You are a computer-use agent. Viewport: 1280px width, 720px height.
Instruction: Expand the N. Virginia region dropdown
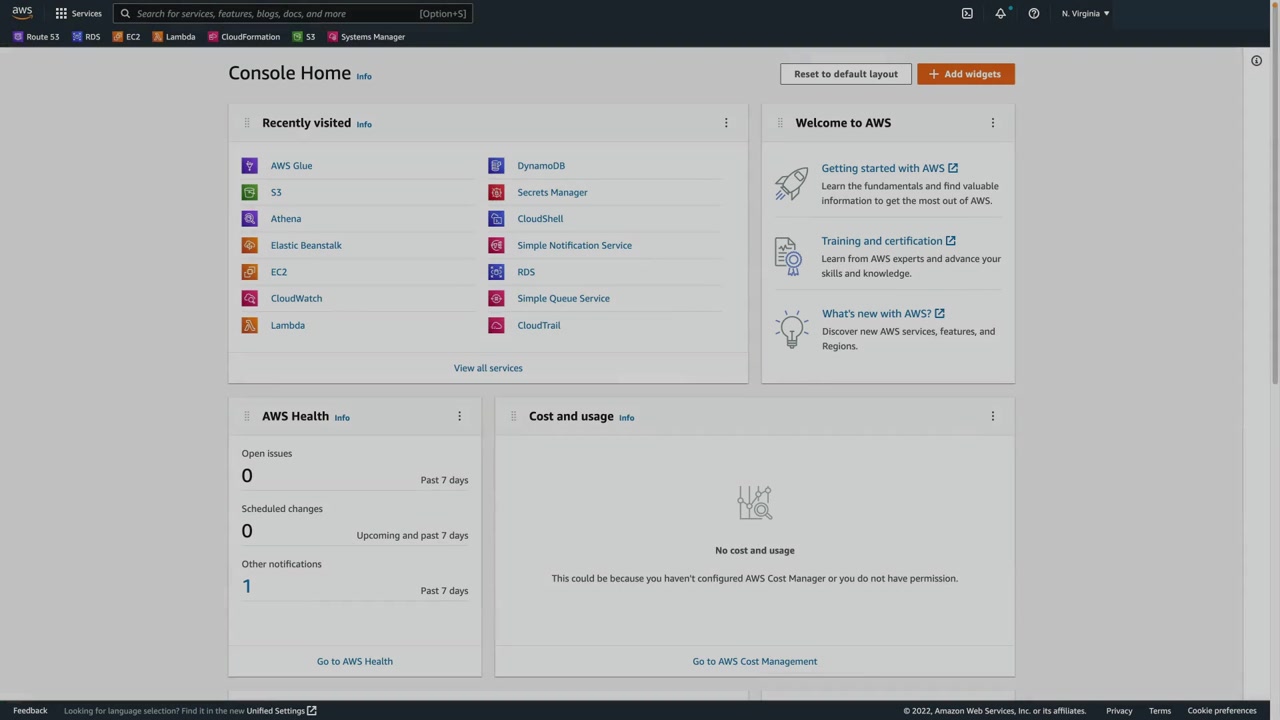(1085, 13)
